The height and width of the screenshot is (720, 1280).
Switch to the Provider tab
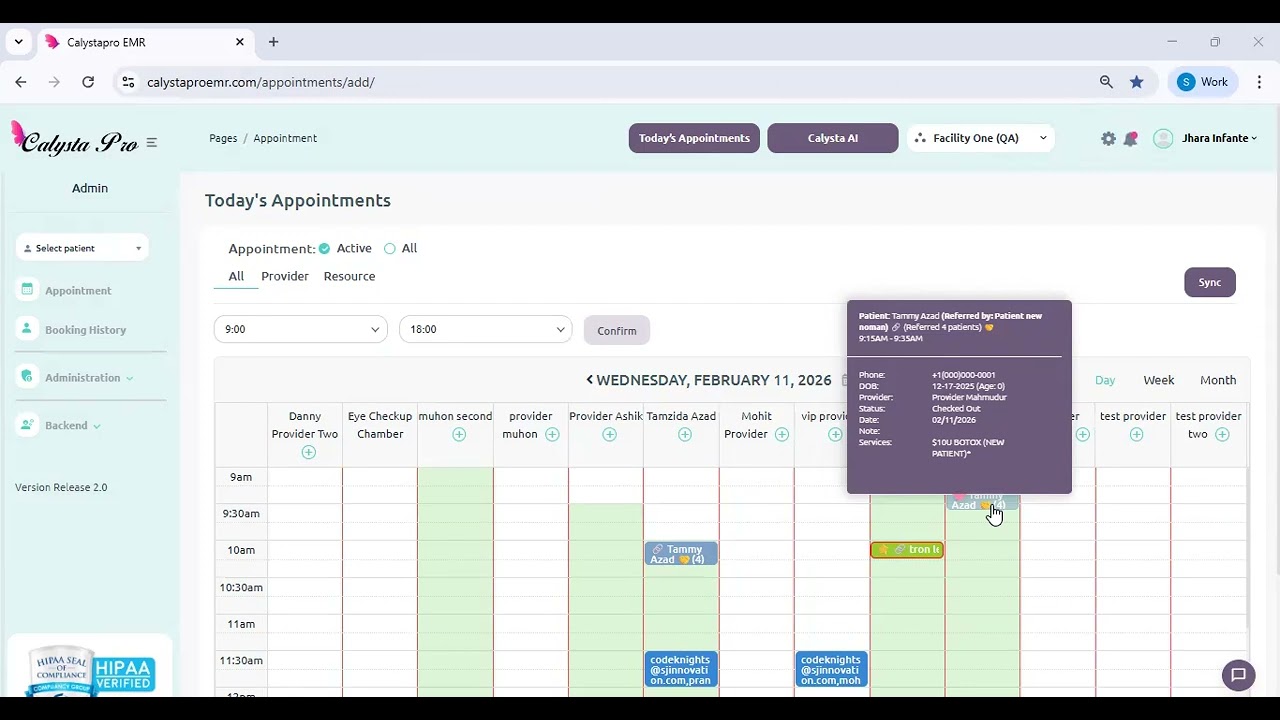(x=285, y=276)
